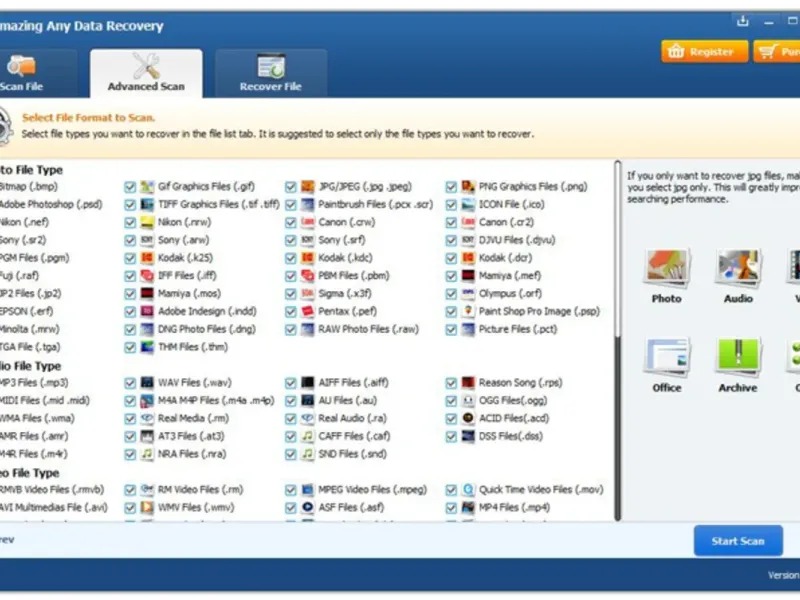Viewport: 800px width, 600px height.
Task: Toggle the MP4 Files (.mp4) checkbox
Action: coord(451,508)
